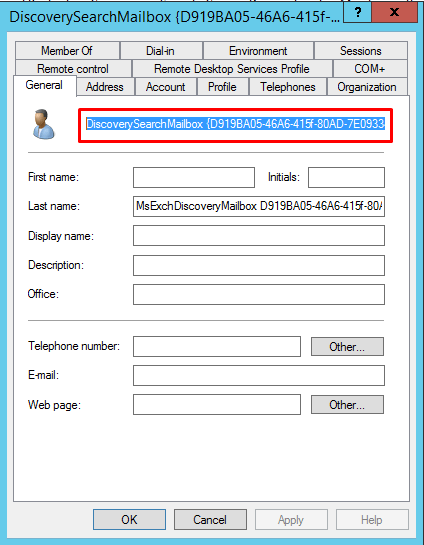
Task: Focus the E-mail input field
Action: (x=259, y=375)
